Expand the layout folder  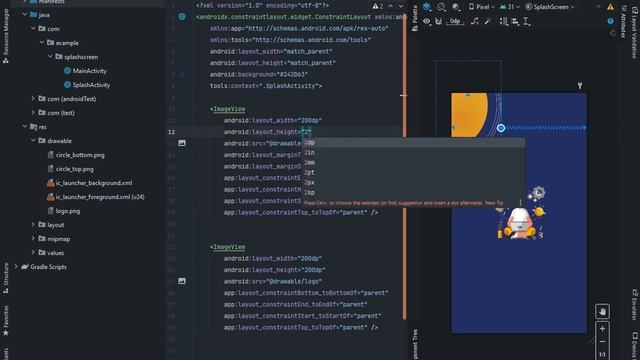33,224
